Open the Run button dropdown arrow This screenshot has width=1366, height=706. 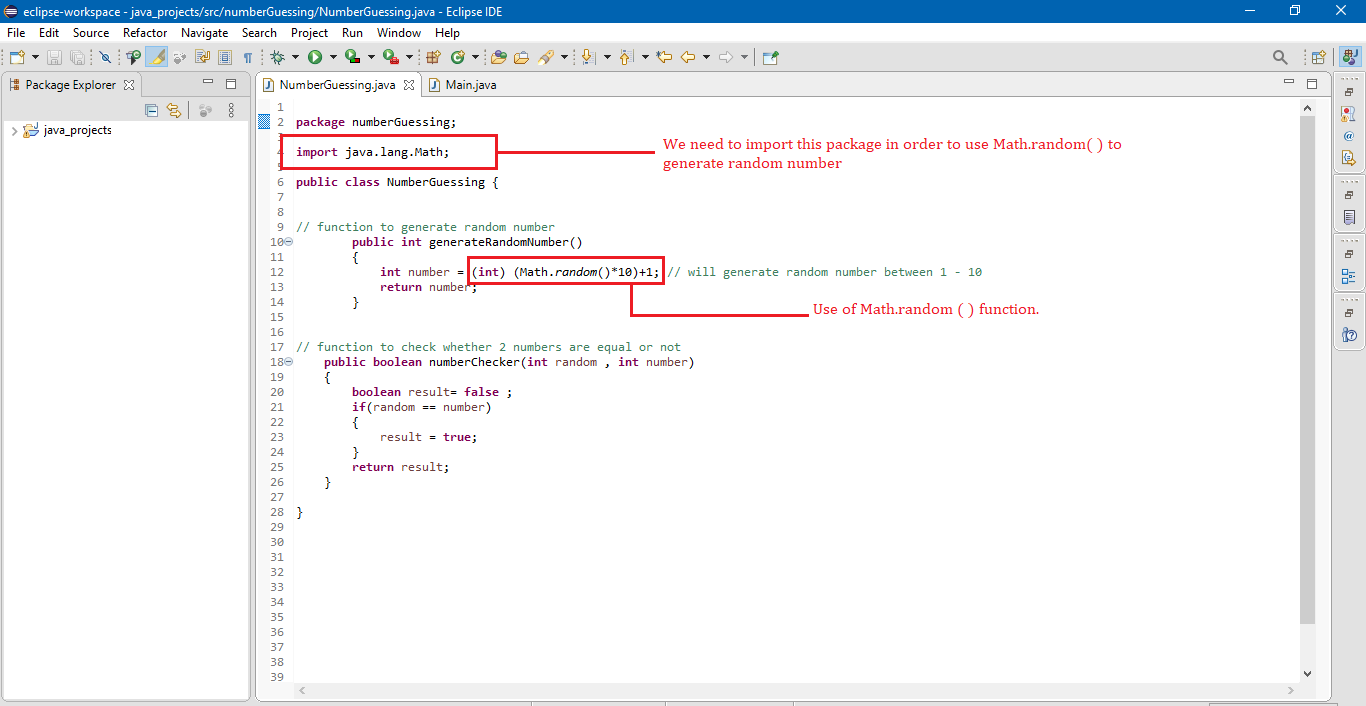pyautogui.click(x=332, y=57)
